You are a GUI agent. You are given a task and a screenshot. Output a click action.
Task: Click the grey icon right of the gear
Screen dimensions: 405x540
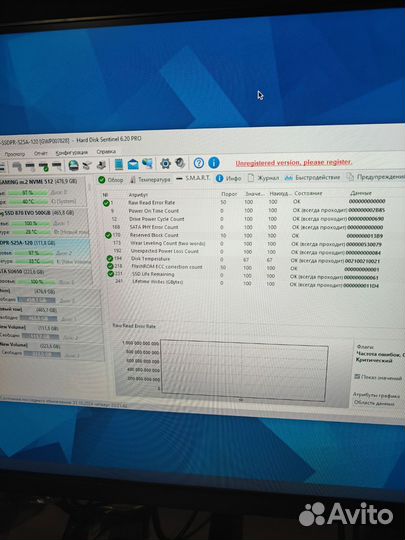180,163
